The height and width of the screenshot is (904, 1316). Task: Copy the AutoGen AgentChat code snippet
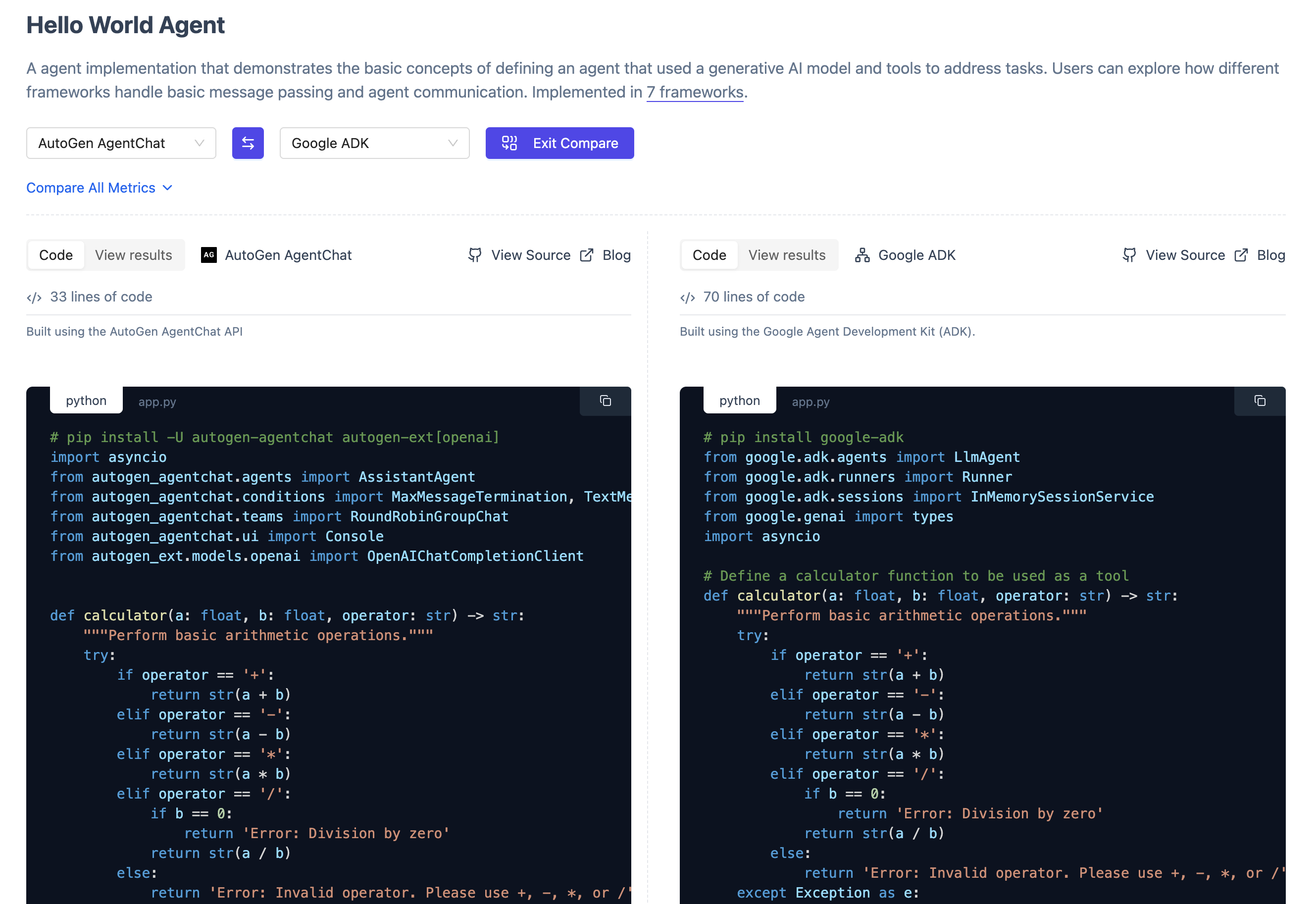[x=605, y=401]
